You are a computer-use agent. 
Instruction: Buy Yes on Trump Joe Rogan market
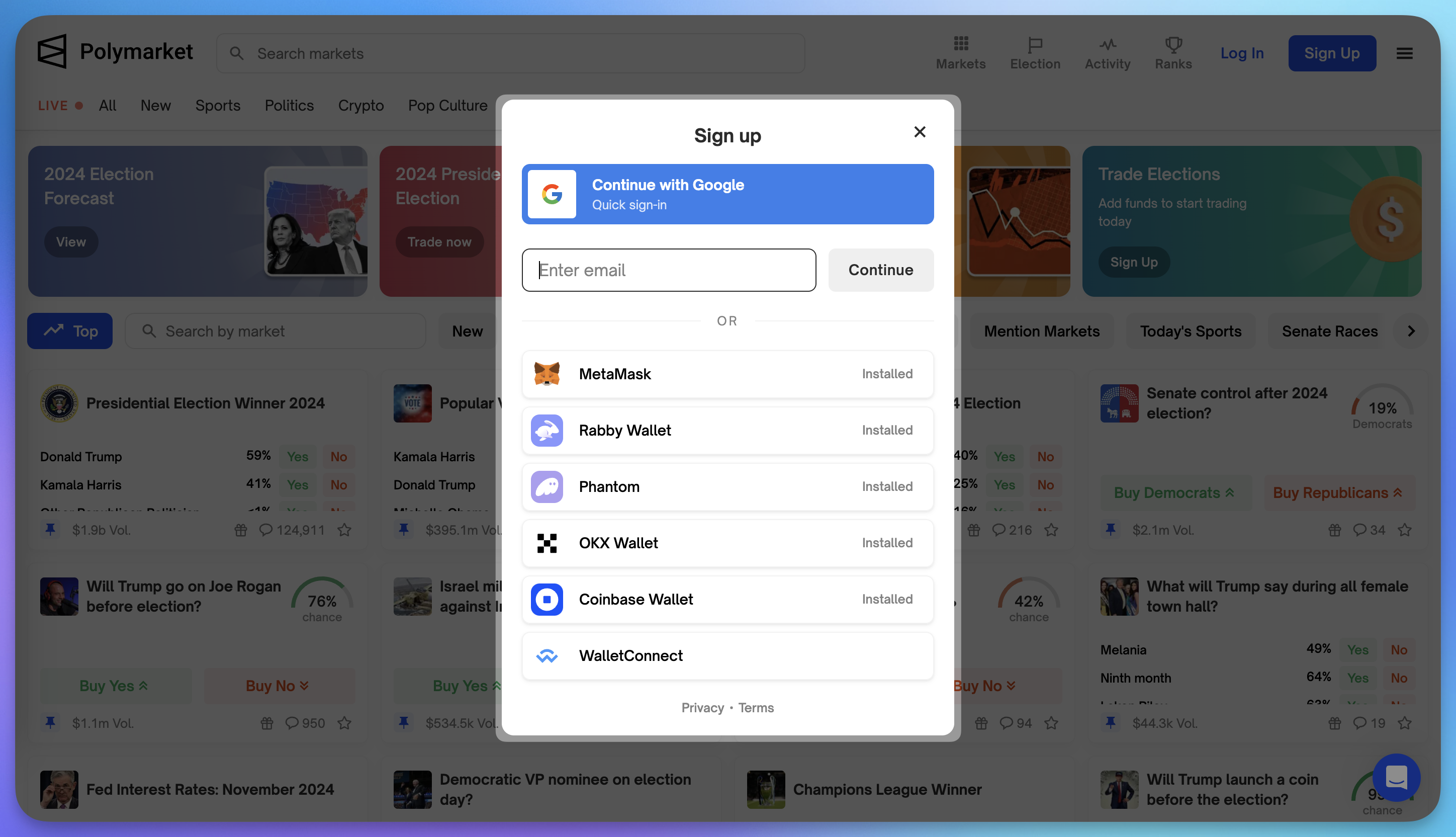pyautogui.click(x=116, y=686)
